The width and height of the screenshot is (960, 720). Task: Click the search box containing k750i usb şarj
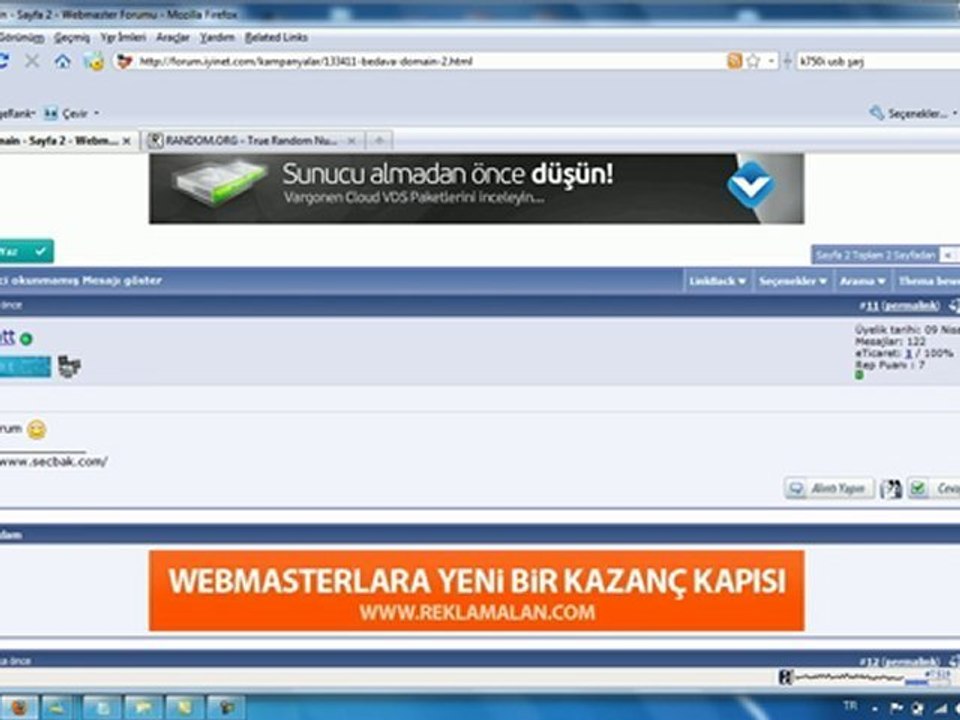pos(878,61)
